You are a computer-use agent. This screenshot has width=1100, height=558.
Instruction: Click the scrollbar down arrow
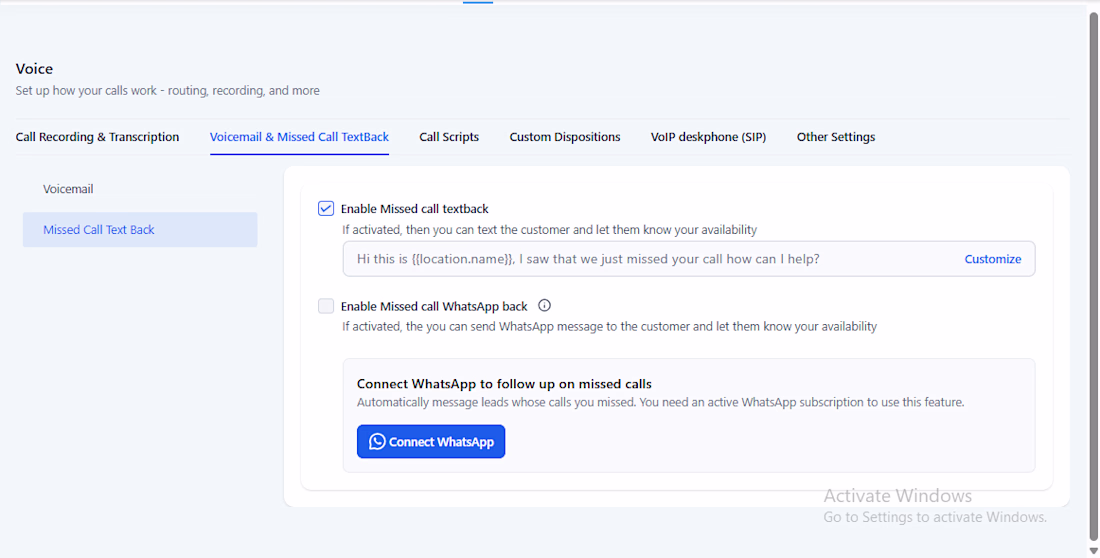(x=1094, y=551)
